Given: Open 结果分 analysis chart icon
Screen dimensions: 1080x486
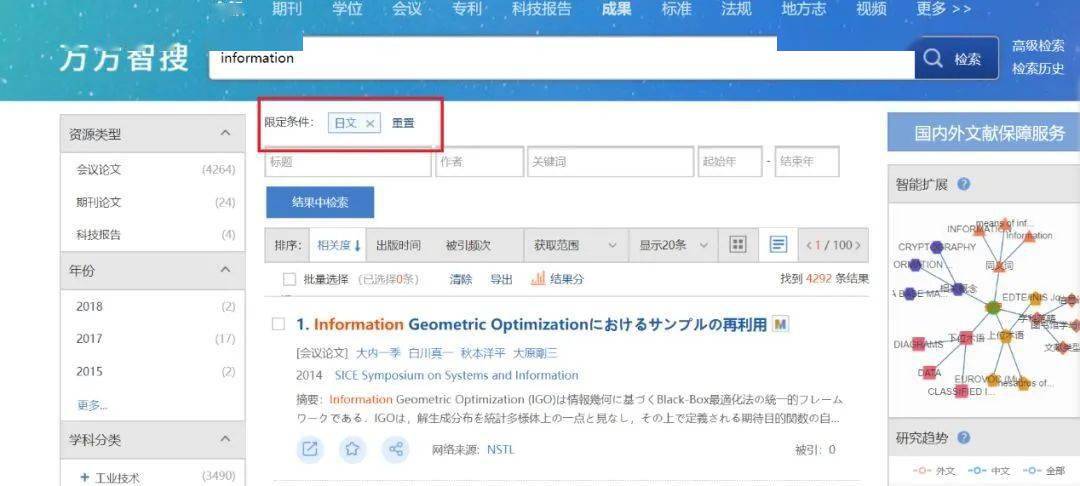Looking at the screenshot, I should tap(538, 279).
